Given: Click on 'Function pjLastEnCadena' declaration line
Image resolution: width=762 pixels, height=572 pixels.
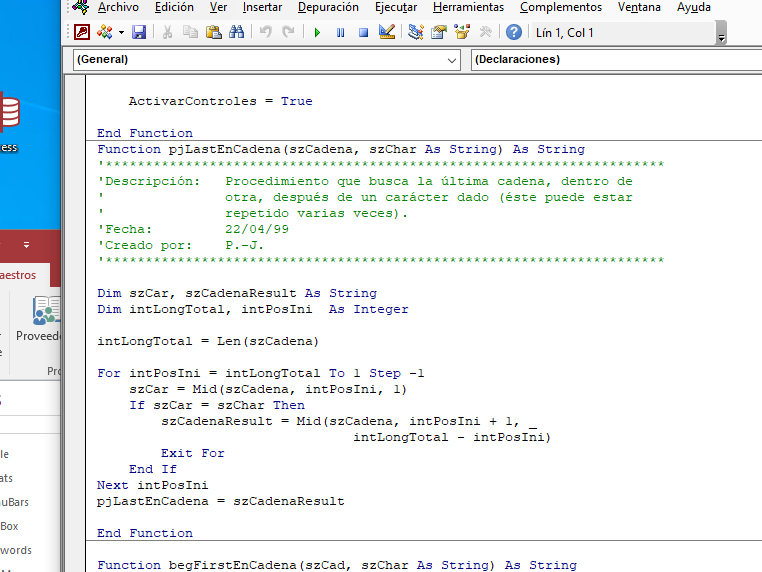Looking at the screenshot, I should (x=341, y=149).
